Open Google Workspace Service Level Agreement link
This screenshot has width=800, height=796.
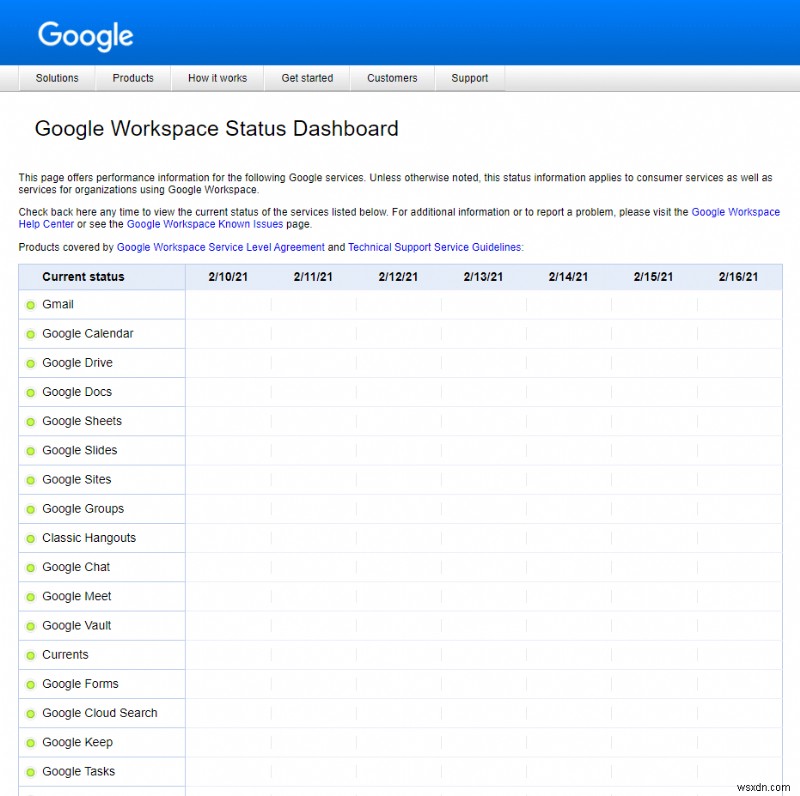click(x=220, y=247)
